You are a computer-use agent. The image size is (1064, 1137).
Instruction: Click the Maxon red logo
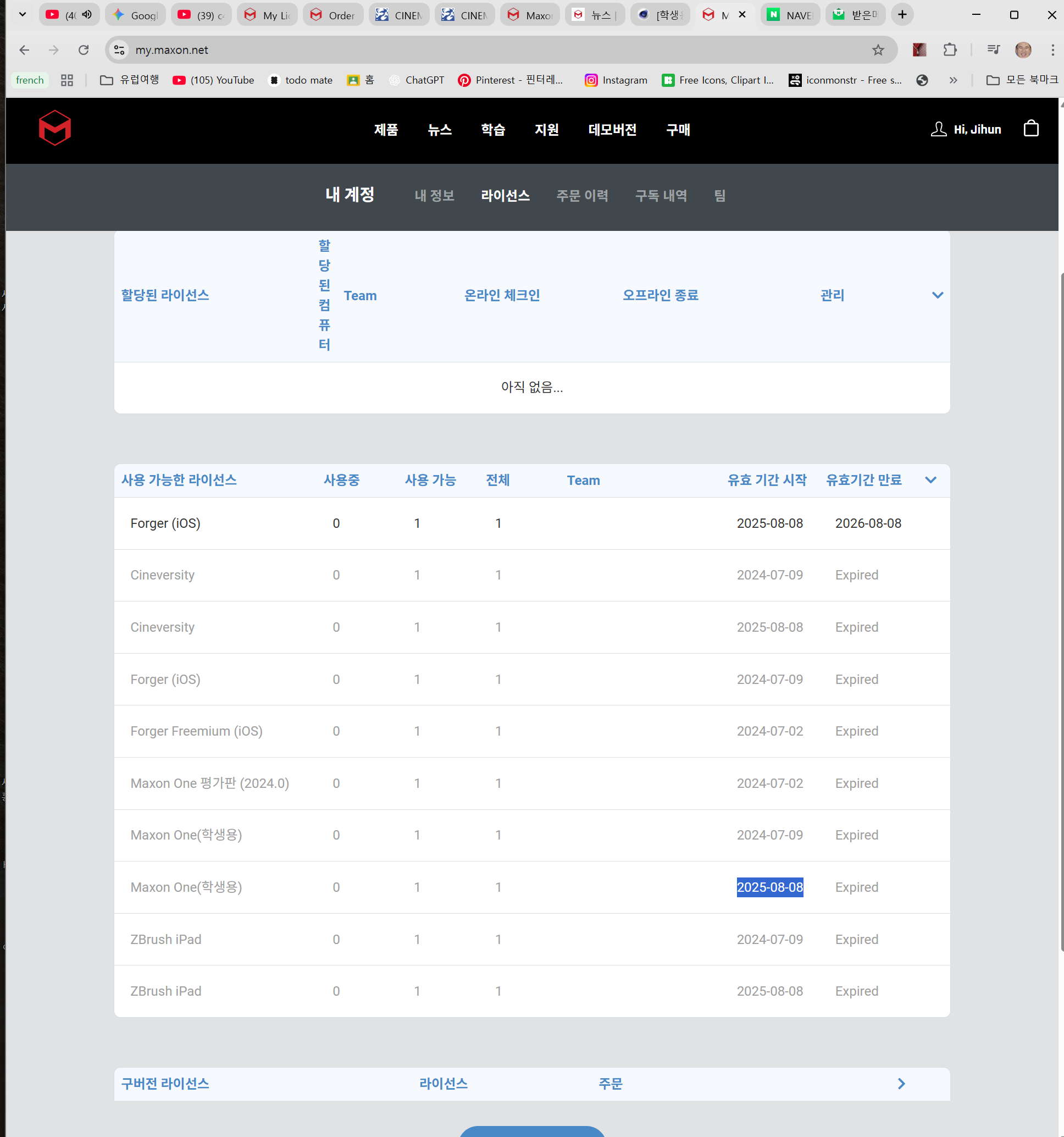(55, 128)
